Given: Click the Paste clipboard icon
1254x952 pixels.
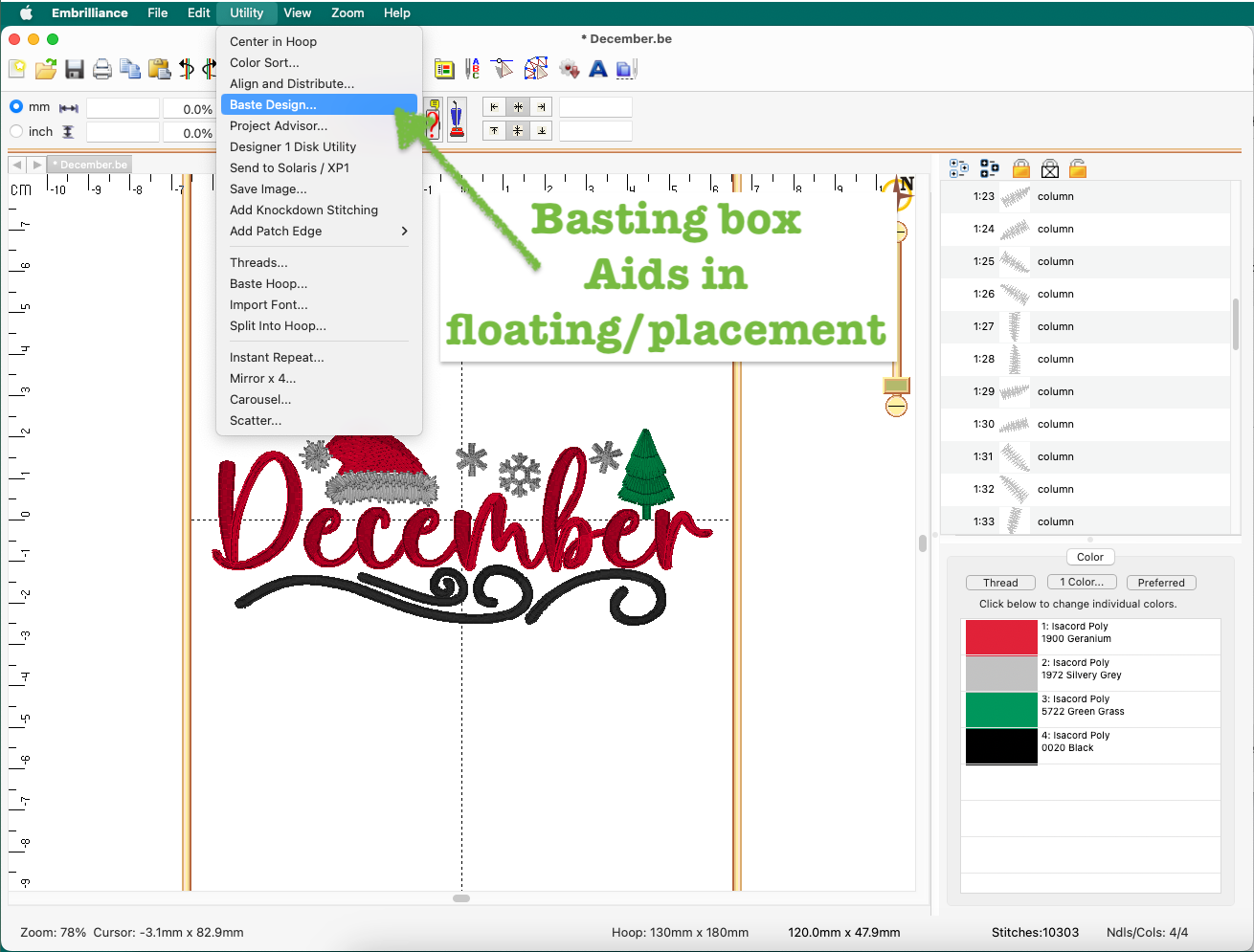Looking at the screenshot, I should pos(159,69).
